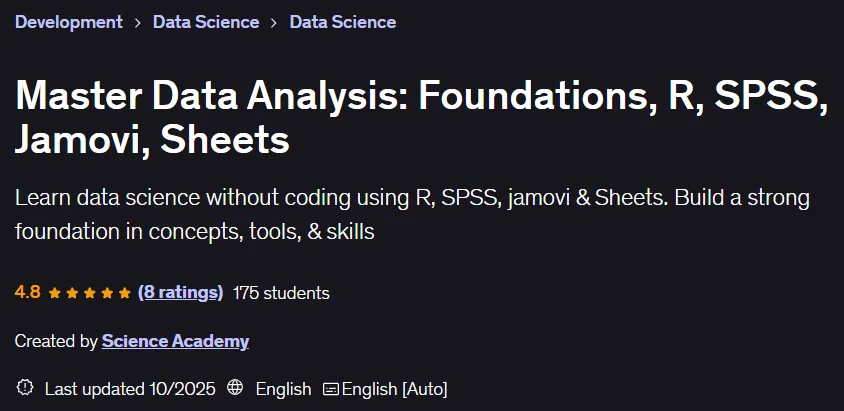
Task: Click the 175 students count
Action: point(281,293)
